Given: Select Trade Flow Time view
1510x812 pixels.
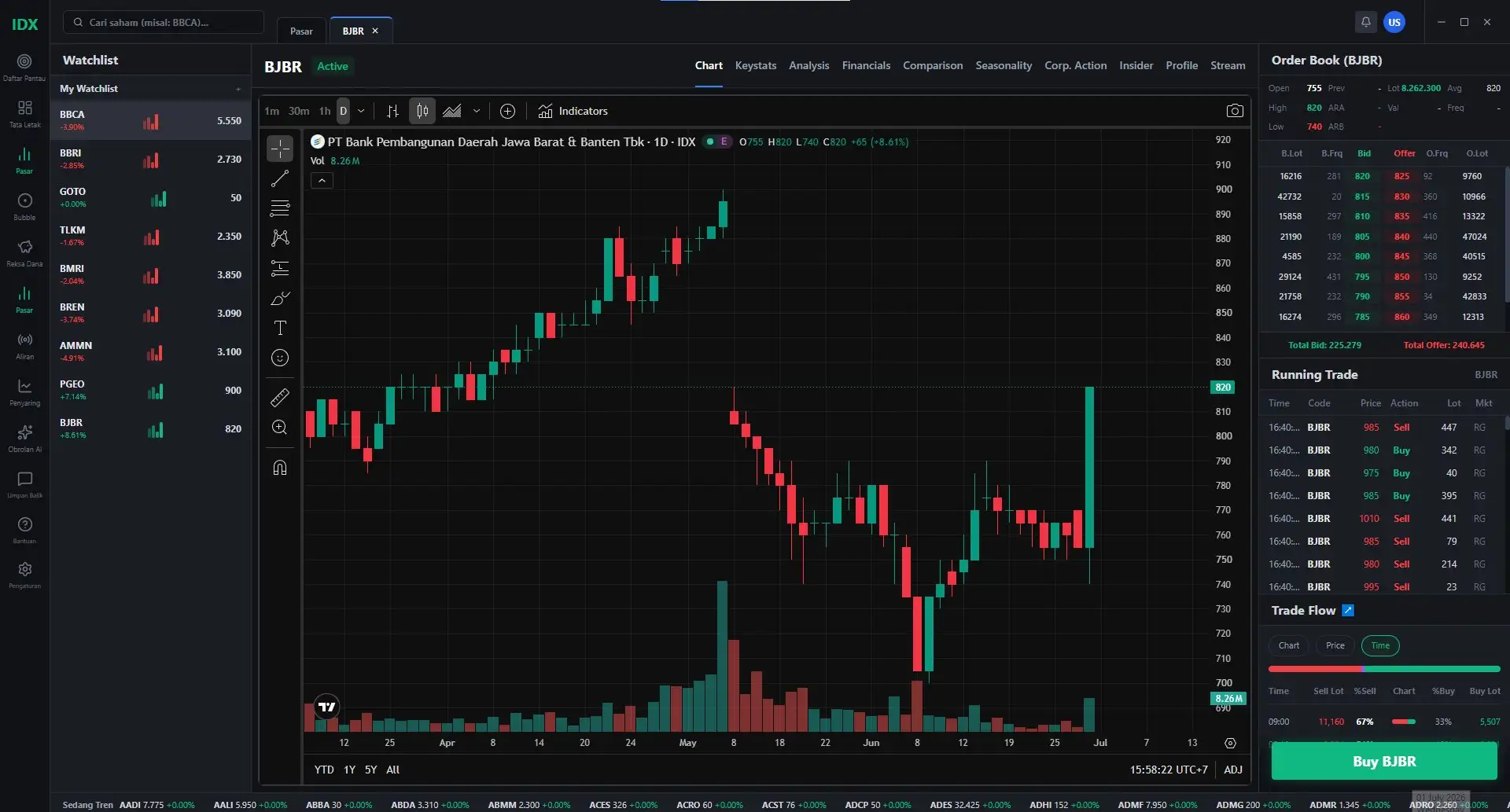Looking at the screenshot, I should [1380, 645].
